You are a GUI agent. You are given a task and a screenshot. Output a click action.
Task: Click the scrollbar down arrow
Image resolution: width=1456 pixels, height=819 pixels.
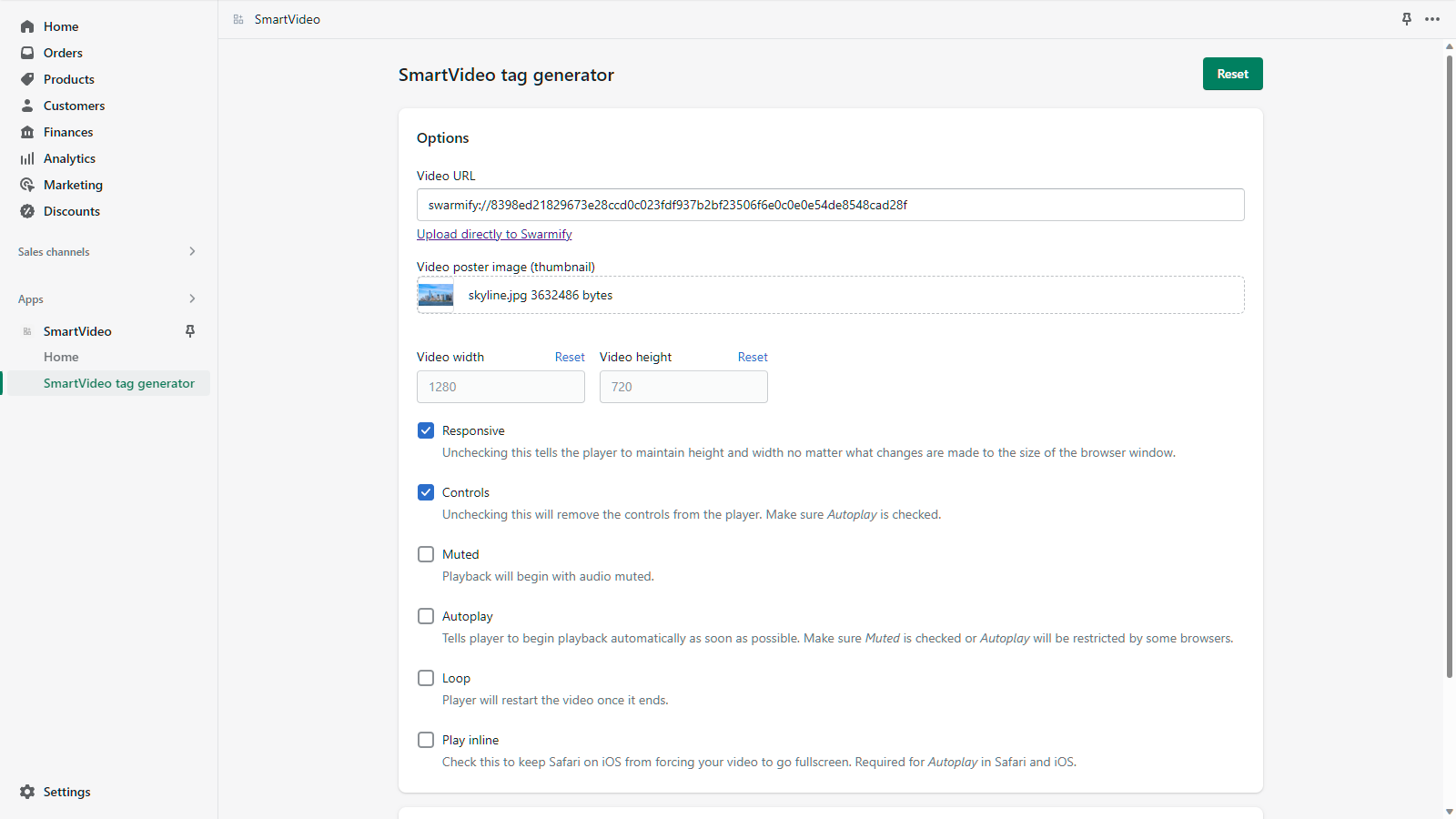(x=1450, y=811)
